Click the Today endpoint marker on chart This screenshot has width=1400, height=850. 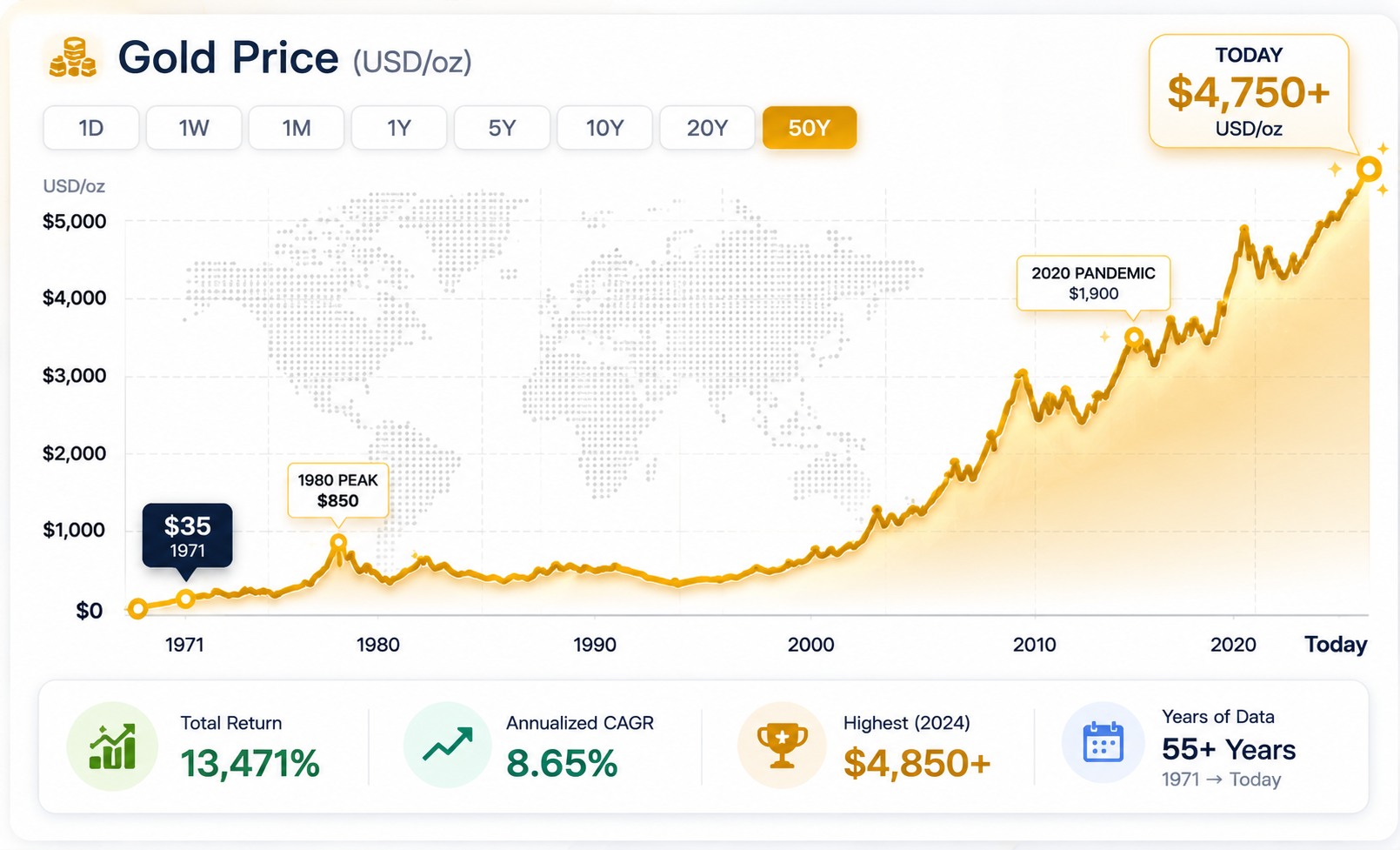1369,169
